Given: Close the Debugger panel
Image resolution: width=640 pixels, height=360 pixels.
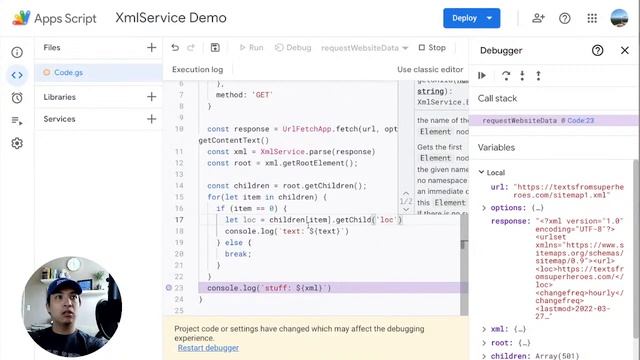Looking at the screenshot, I should [625, 51].
